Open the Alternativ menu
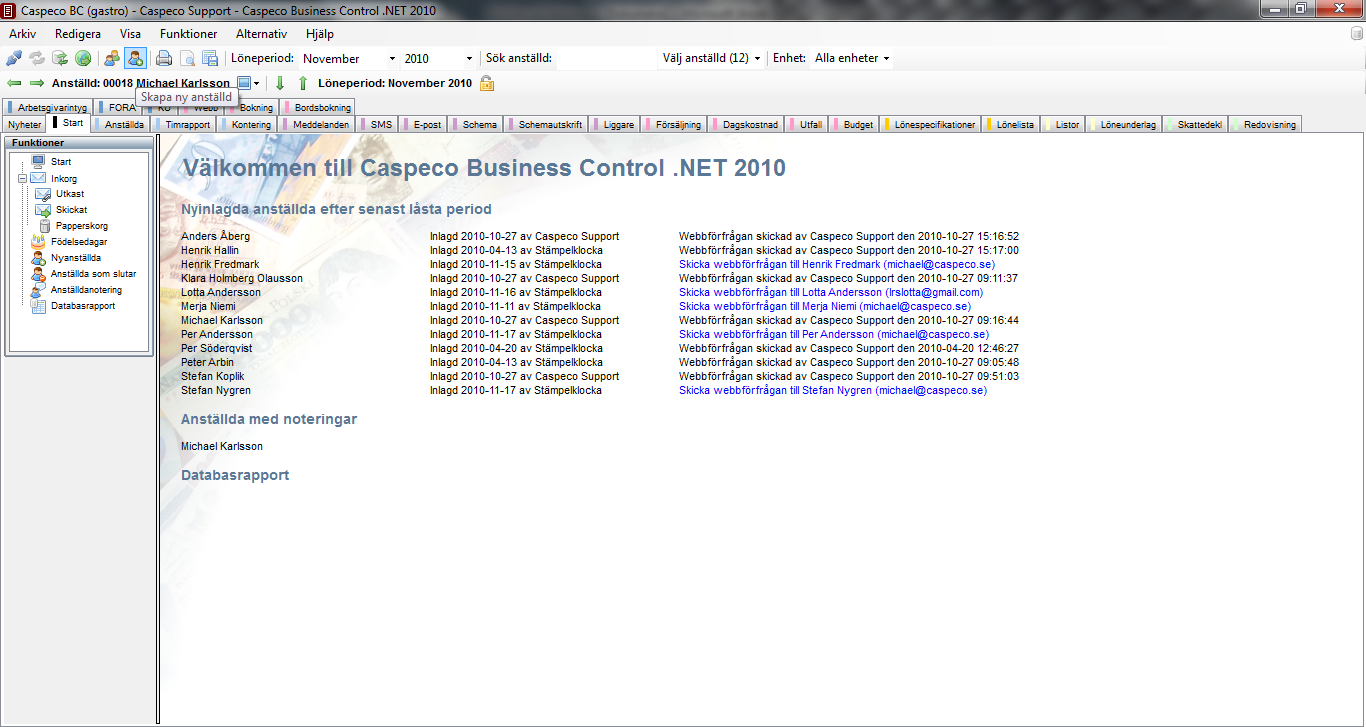The image size is (1366, 727). (261, 33)
